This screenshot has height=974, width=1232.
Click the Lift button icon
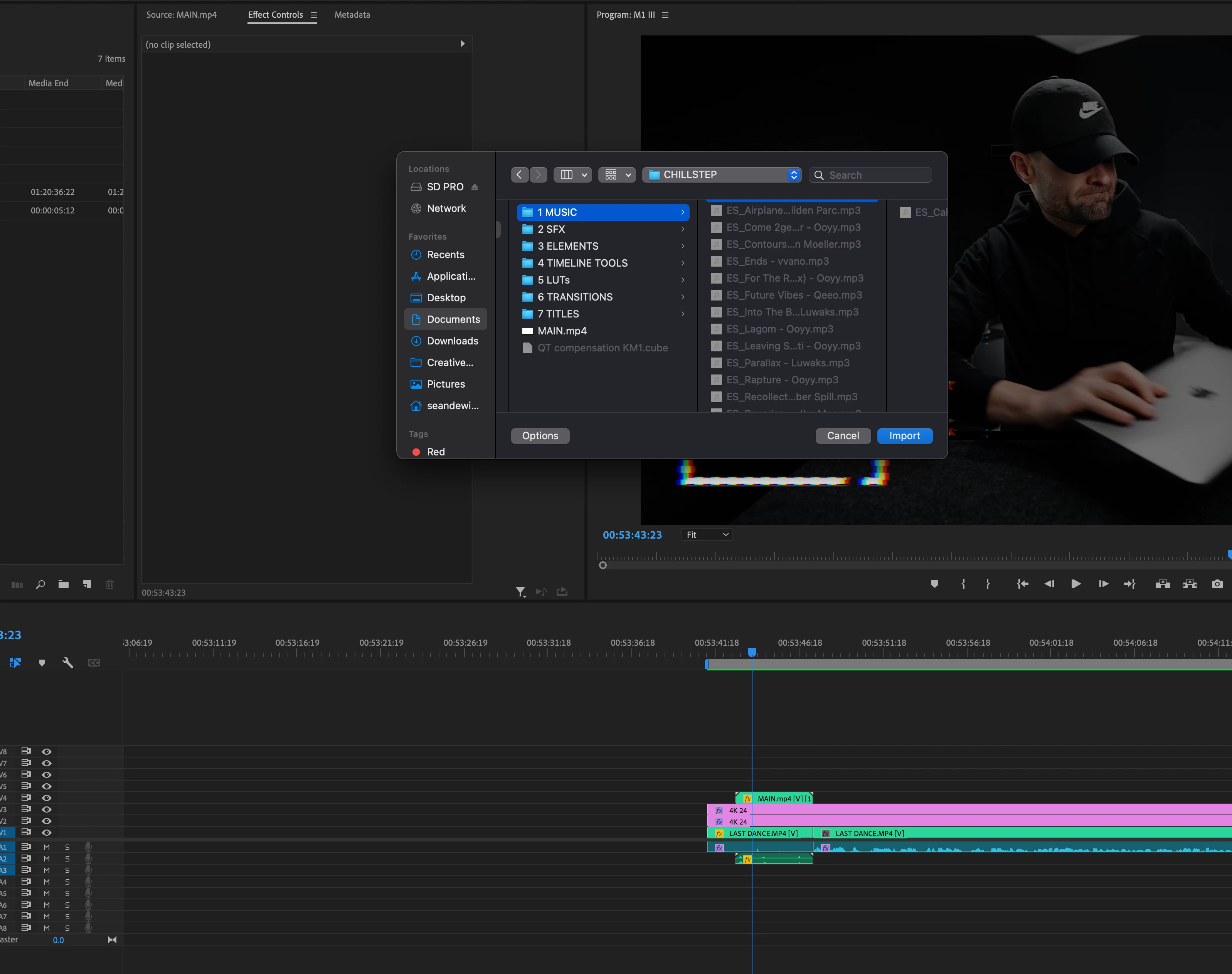pyautogui.click(x=1162, y=584)
